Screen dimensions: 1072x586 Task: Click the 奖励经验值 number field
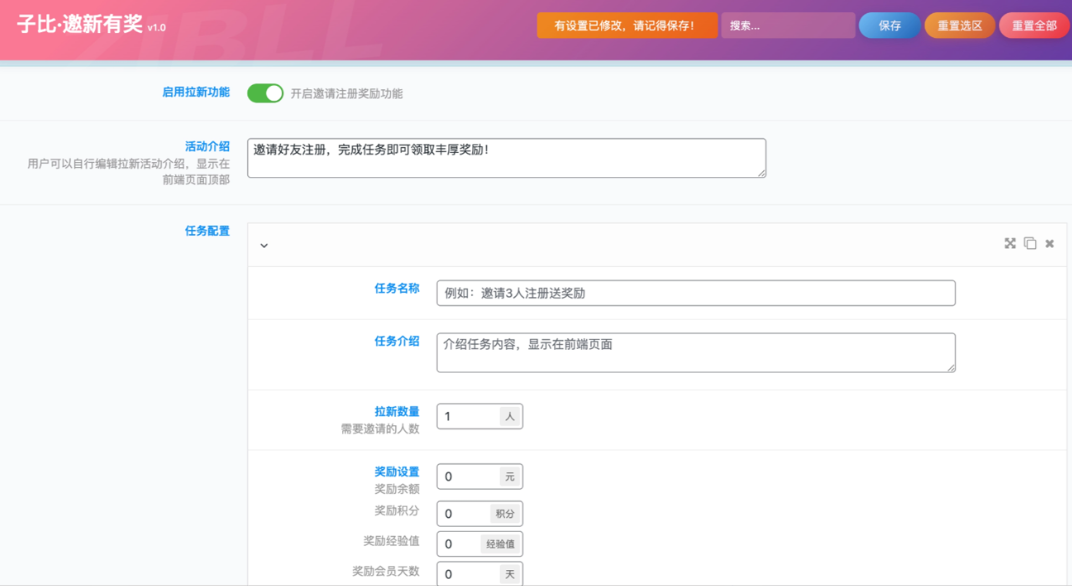[458, 544]
